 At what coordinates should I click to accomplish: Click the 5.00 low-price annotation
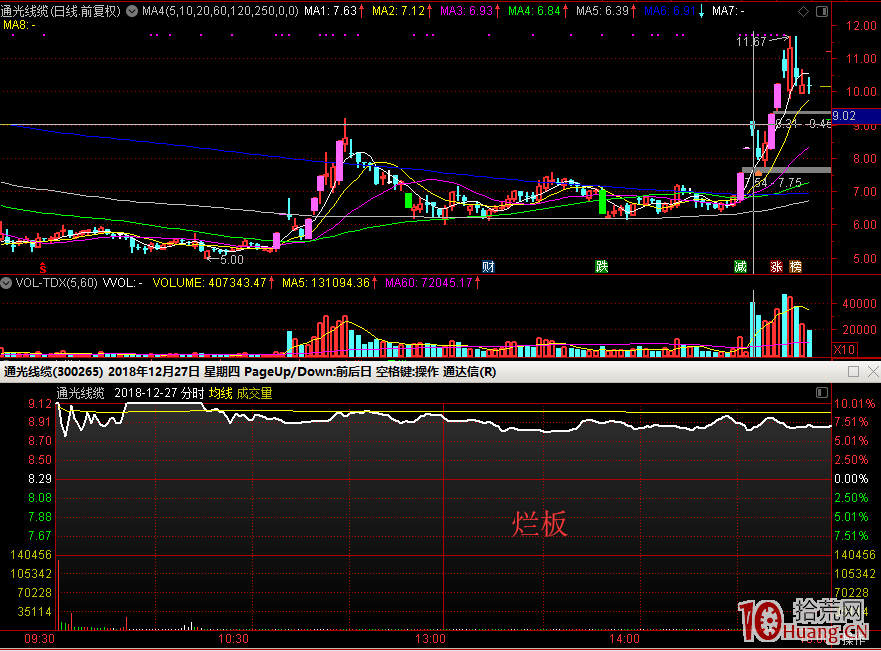click(x=231, y=260)
